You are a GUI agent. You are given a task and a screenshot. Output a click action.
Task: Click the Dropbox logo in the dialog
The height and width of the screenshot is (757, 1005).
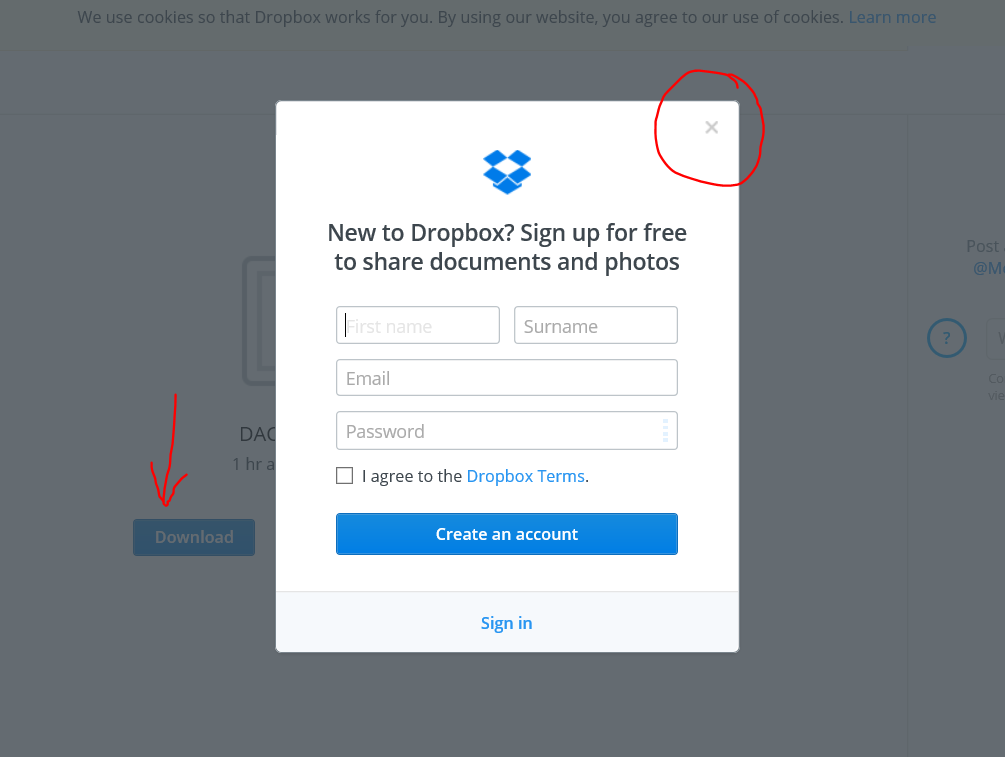(507, 172)
